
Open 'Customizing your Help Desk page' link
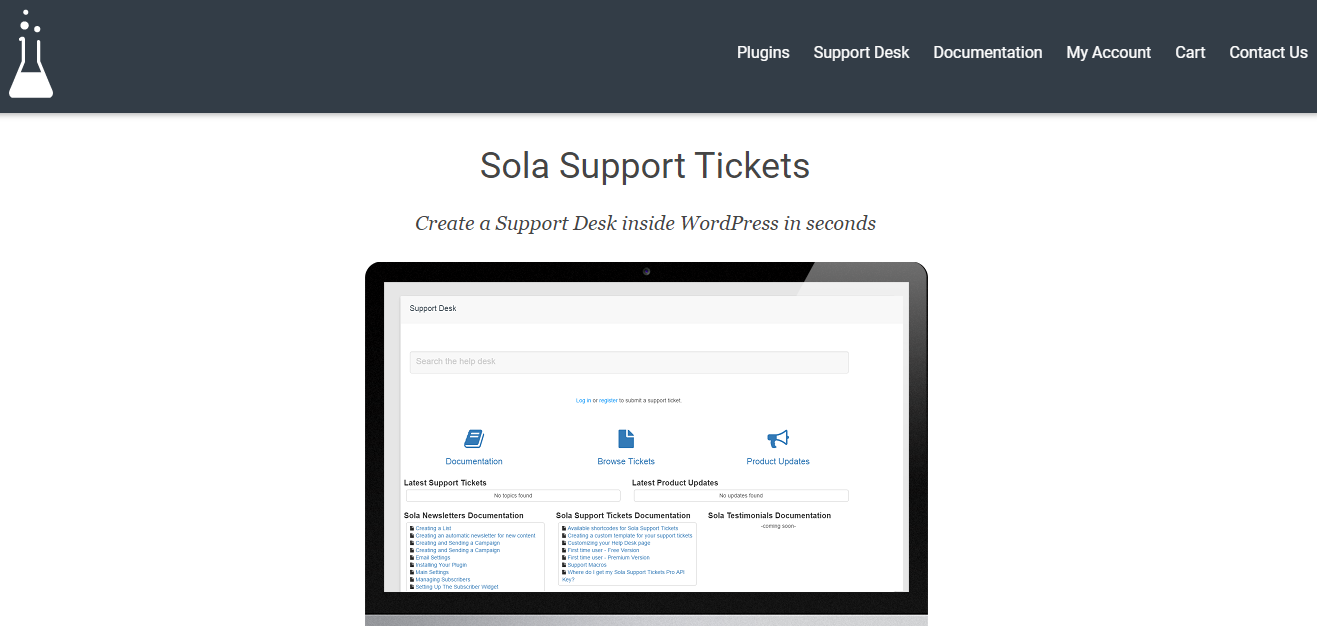(x=609, y=543)
